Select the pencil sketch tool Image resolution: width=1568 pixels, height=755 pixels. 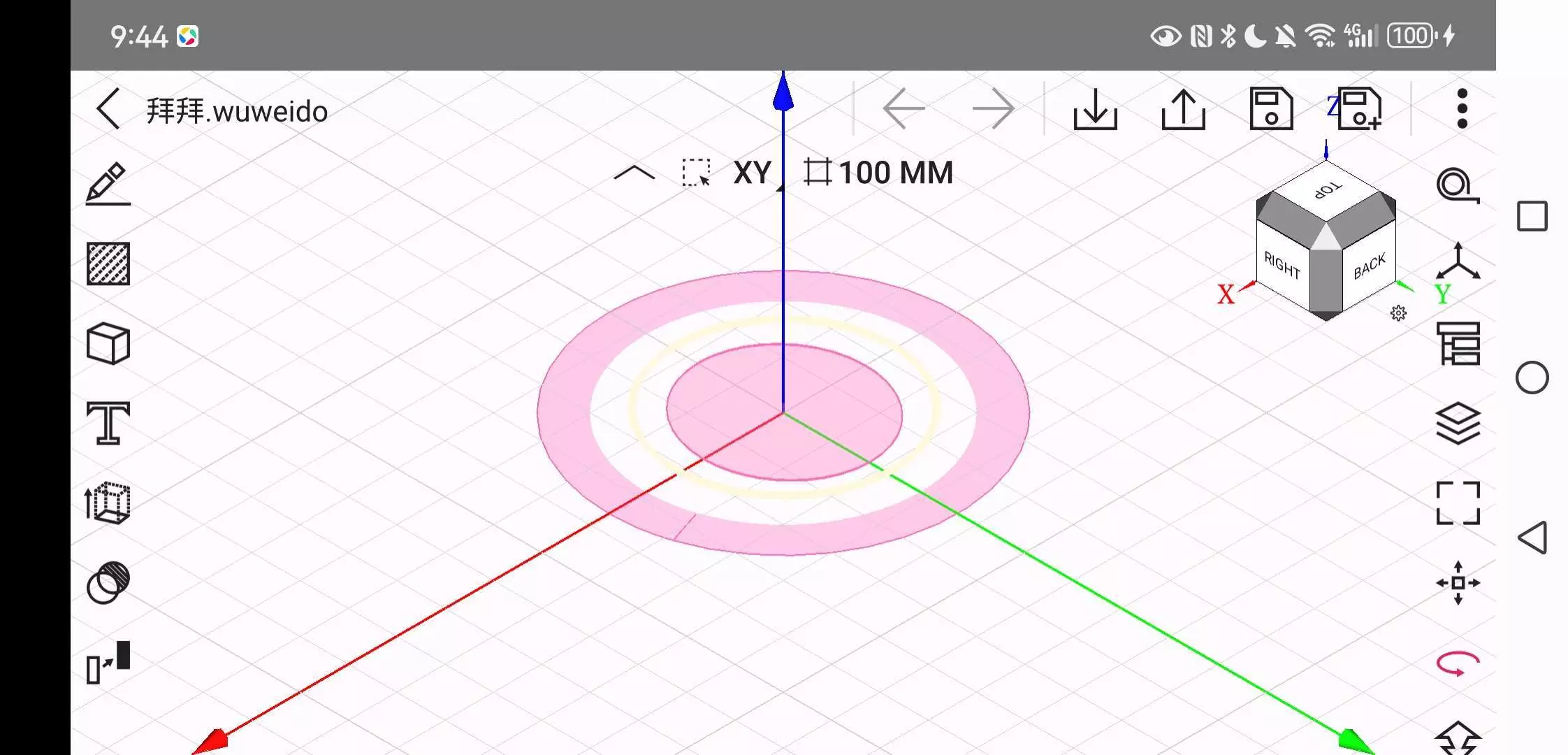(x=108, y=184)
